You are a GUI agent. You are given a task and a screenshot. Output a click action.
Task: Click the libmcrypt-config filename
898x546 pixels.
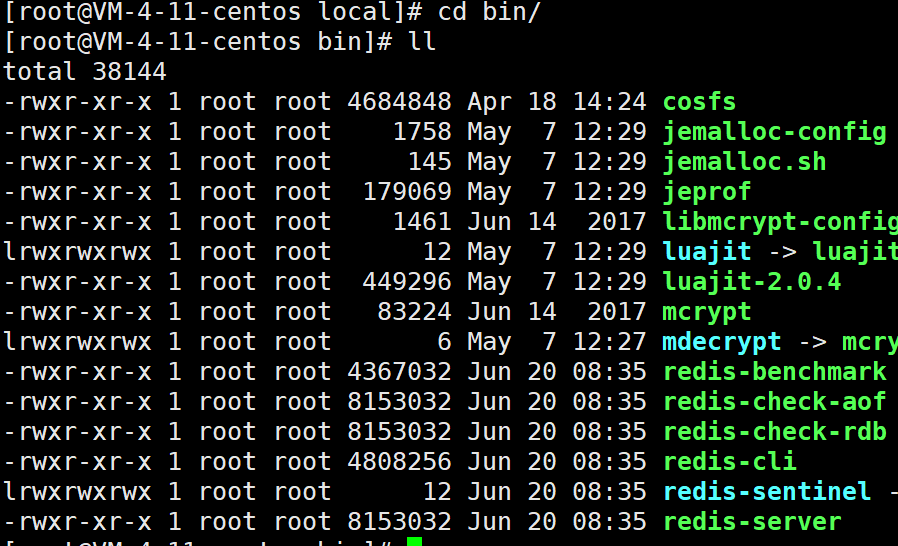[780, 222]
